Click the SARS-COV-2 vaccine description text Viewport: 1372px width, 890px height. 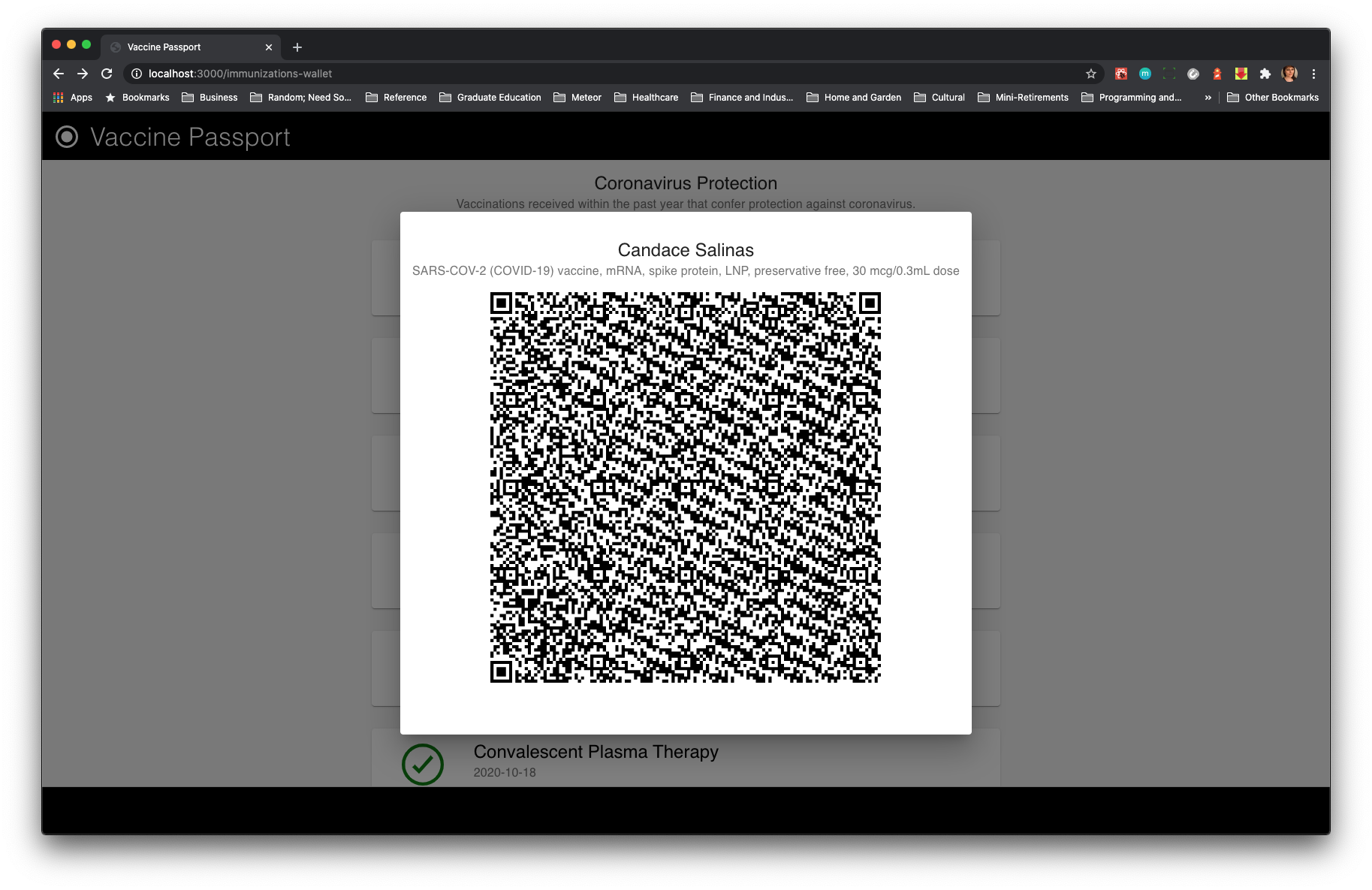(686, 271)
